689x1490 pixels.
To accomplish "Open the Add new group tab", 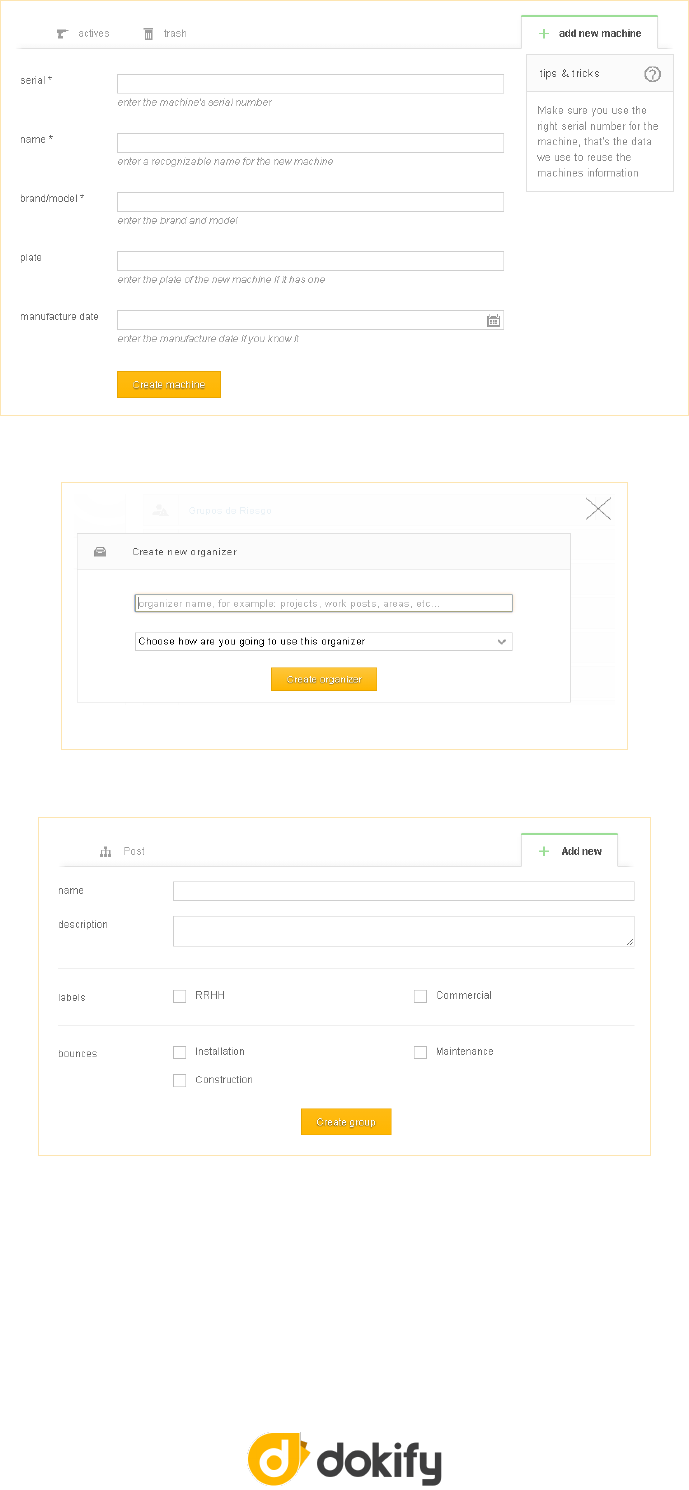I will coord(570,851).
